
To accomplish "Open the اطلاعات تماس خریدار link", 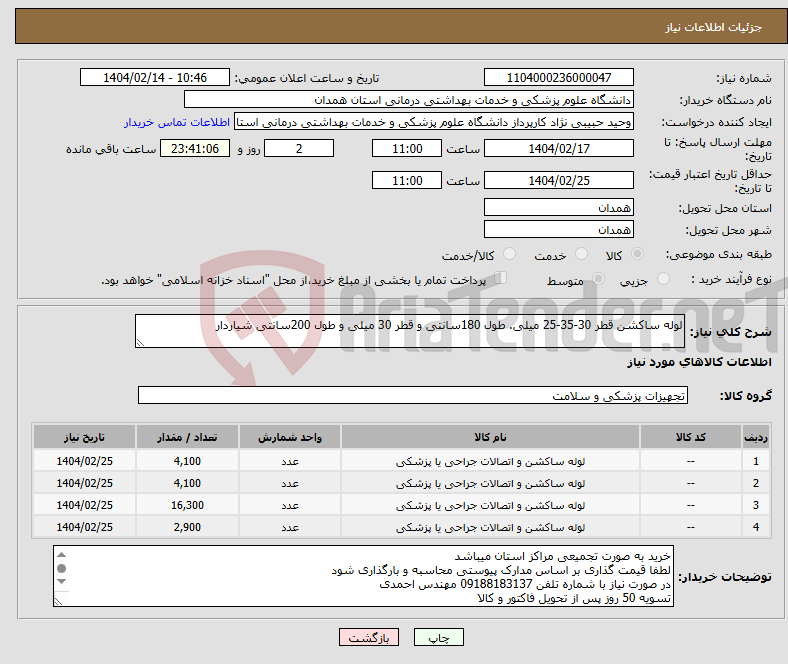I will coord(177,122).
